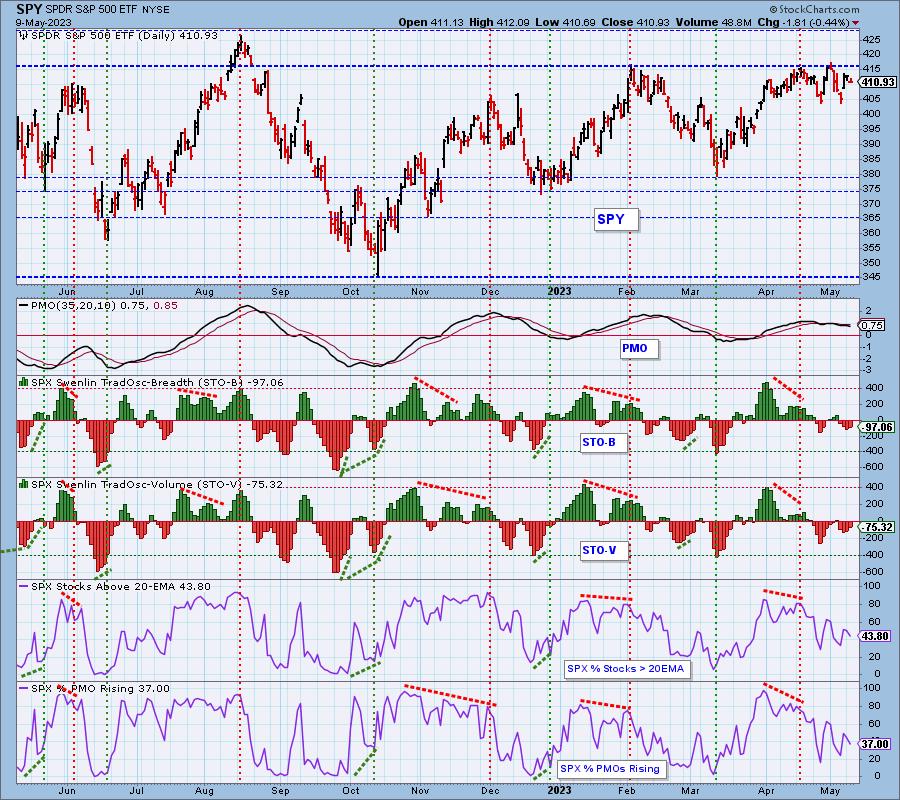This screenshot has height=800, width=900.
Task: Click the green histogram legend marker beside STO-V title
Action: (x=24, y=484)
